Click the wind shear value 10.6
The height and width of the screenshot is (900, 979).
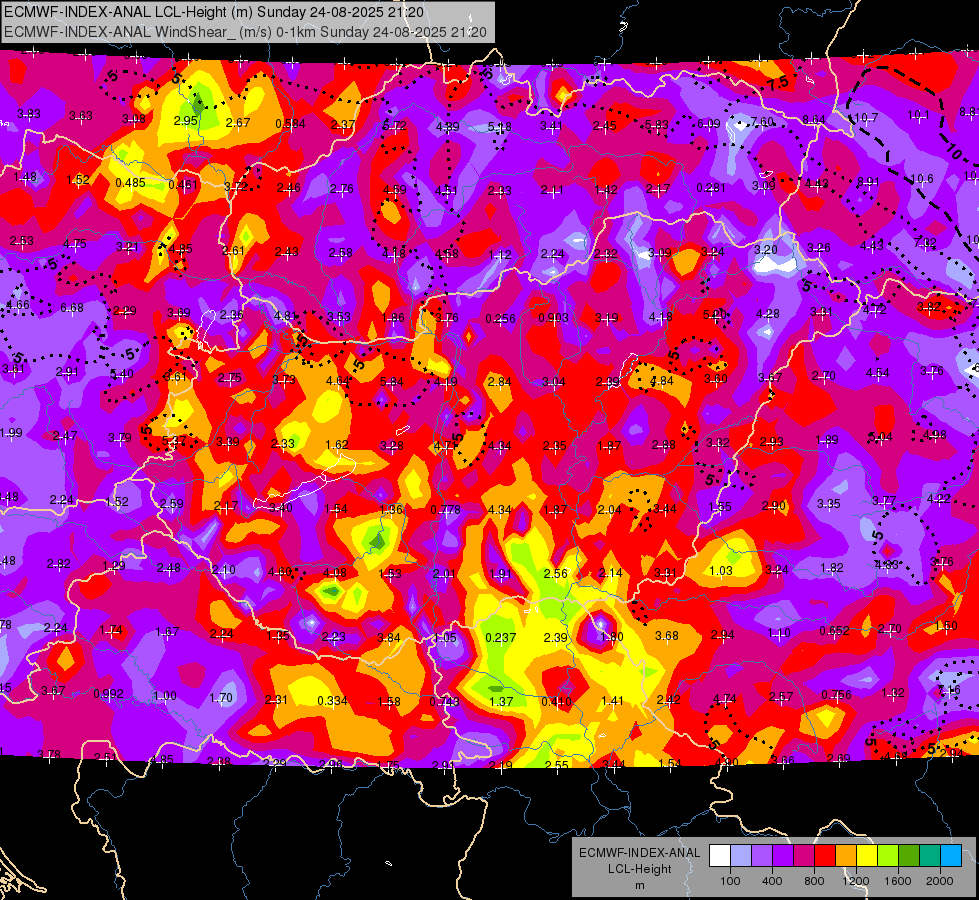(922, 179)
